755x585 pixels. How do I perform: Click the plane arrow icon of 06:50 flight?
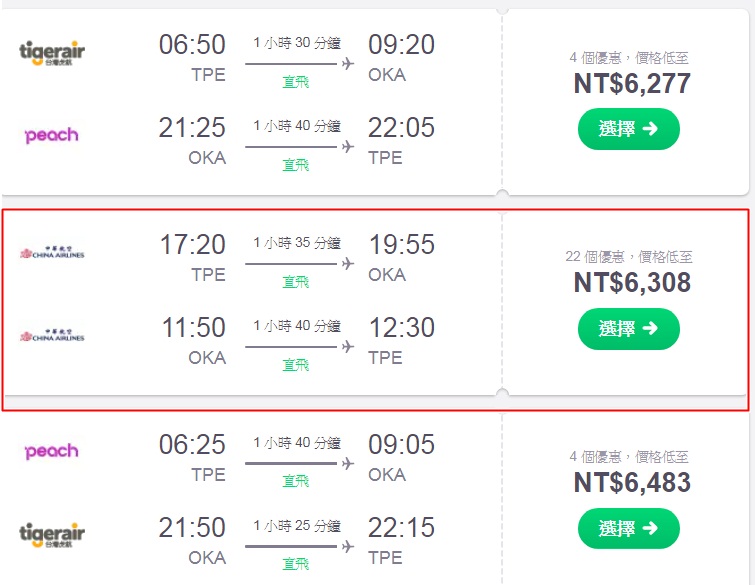tap(347, 64)
